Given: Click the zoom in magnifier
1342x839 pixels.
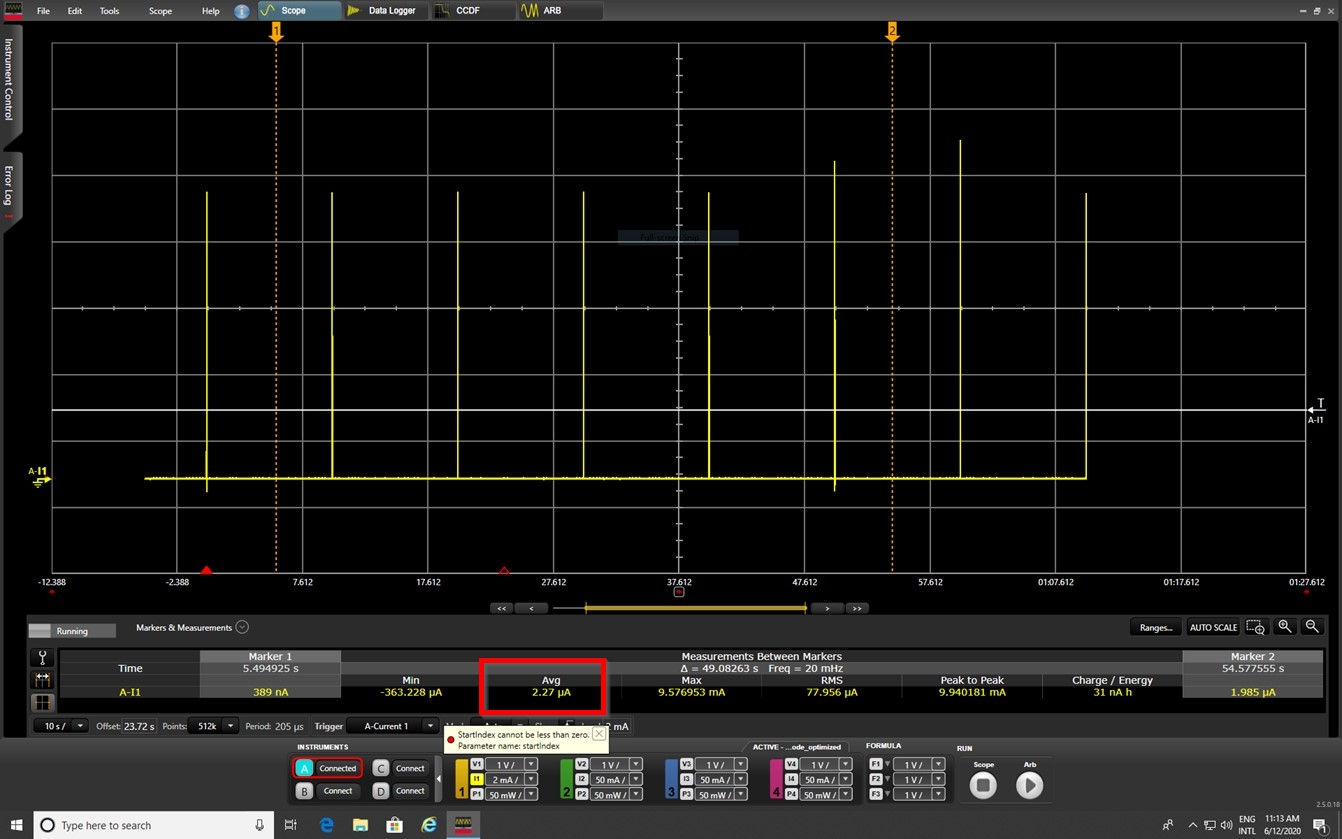Looking at the screenshot, I should pyautogui.click(x=1285, y=627).
